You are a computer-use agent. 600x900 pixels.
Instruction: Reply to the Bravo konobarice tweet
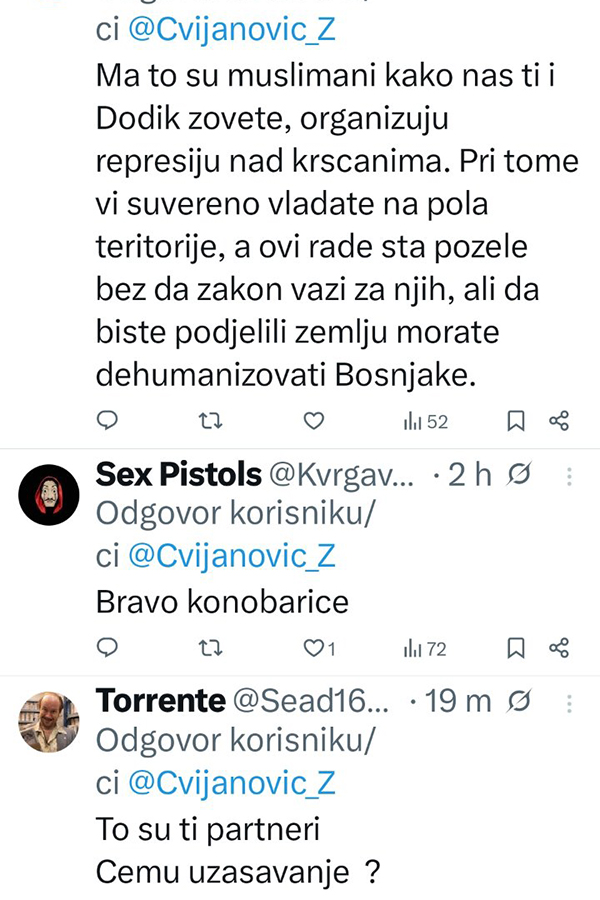(108, 649)
